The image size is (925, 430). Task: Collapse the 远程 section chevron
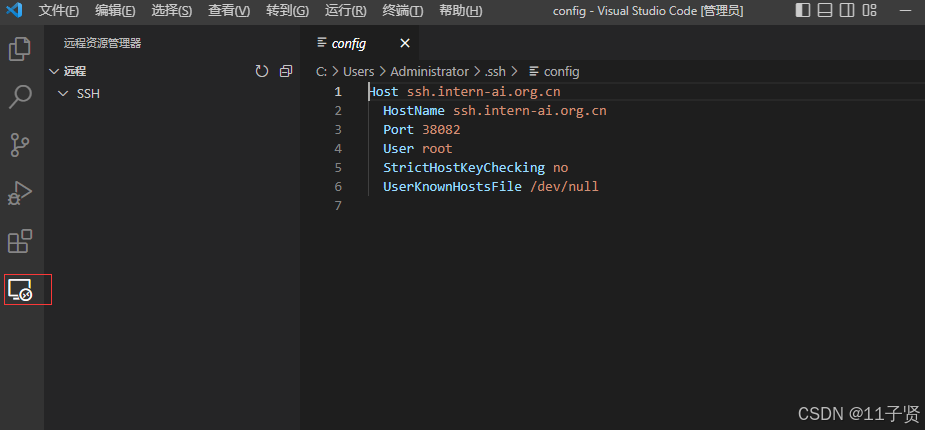[54, 71]
